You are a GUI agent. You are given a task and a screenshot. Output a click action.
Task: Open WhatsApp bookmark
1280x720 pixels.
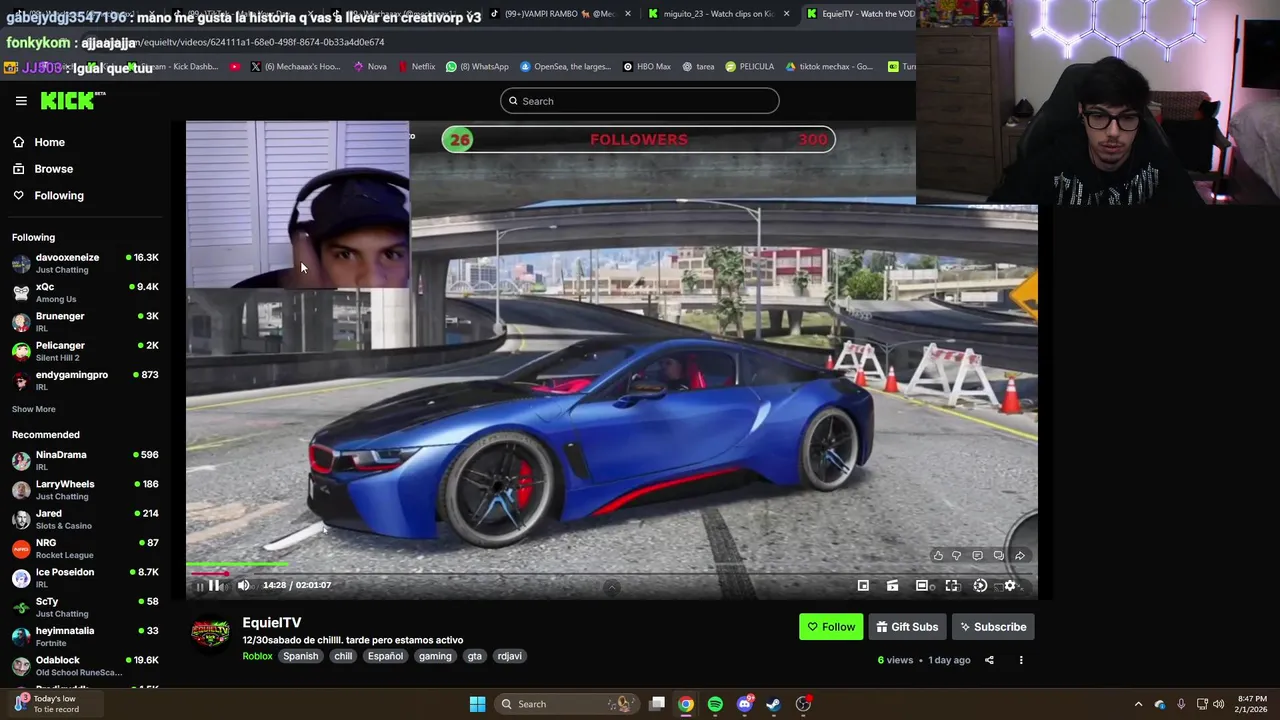coord(478,67)
